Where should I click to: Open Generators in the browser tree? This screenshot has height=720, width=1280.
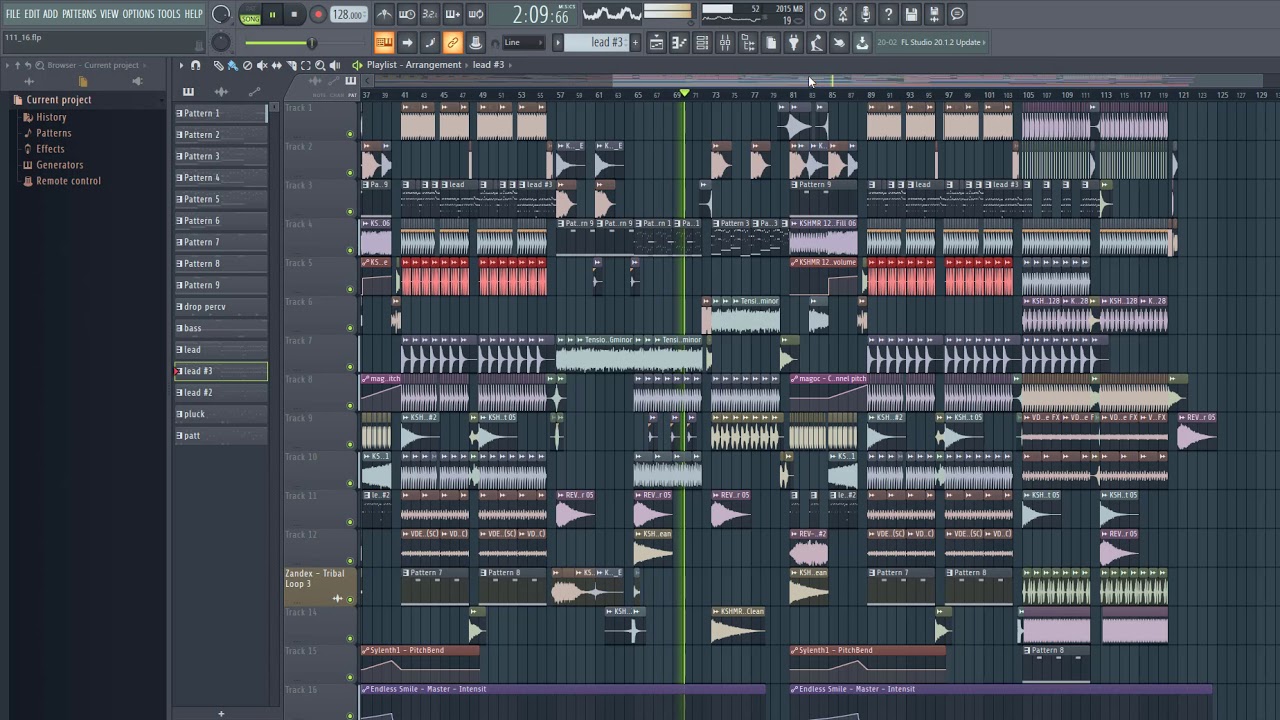59,165
